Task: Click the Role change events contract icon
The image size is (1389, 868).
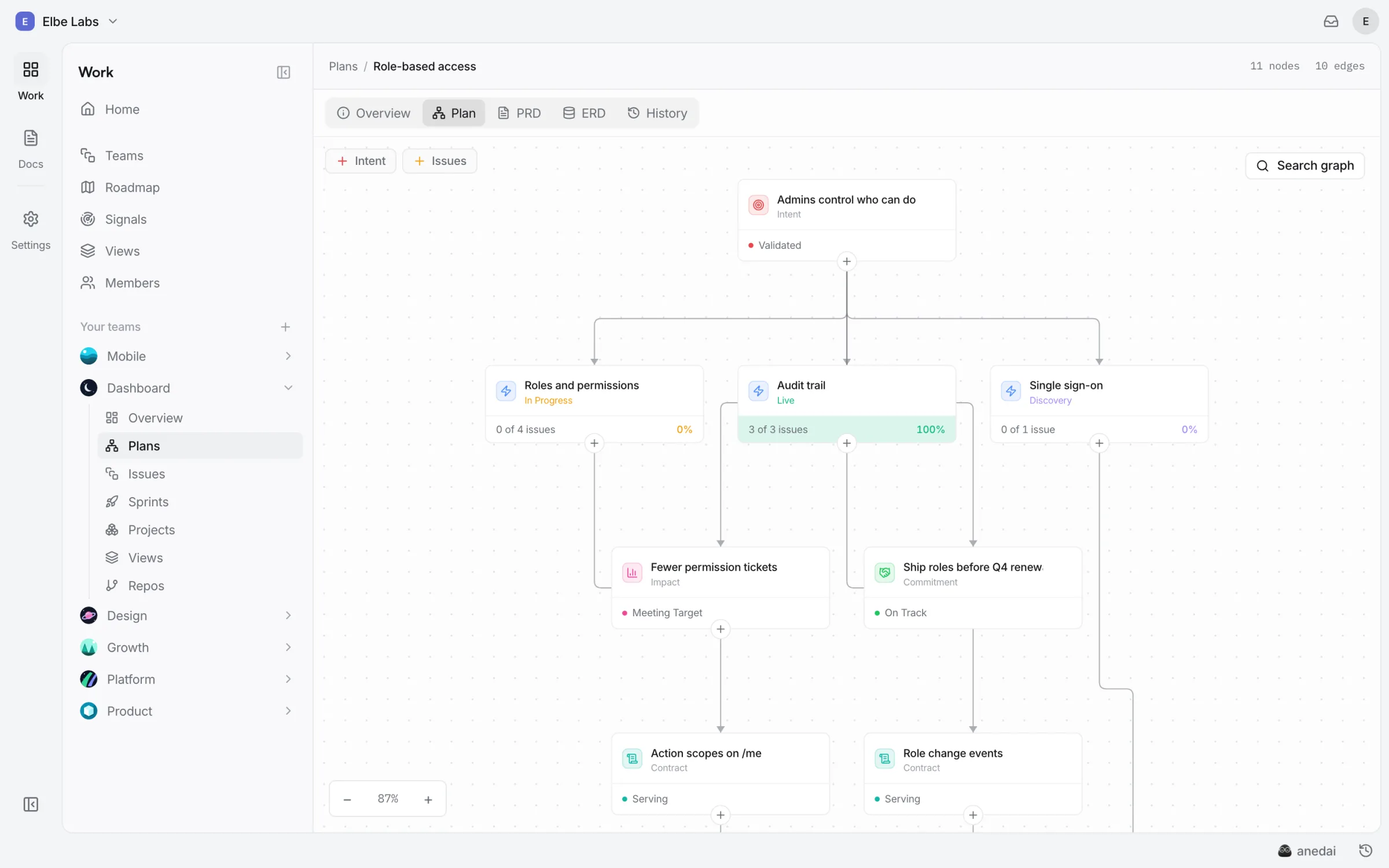Action: coord(884,759)
